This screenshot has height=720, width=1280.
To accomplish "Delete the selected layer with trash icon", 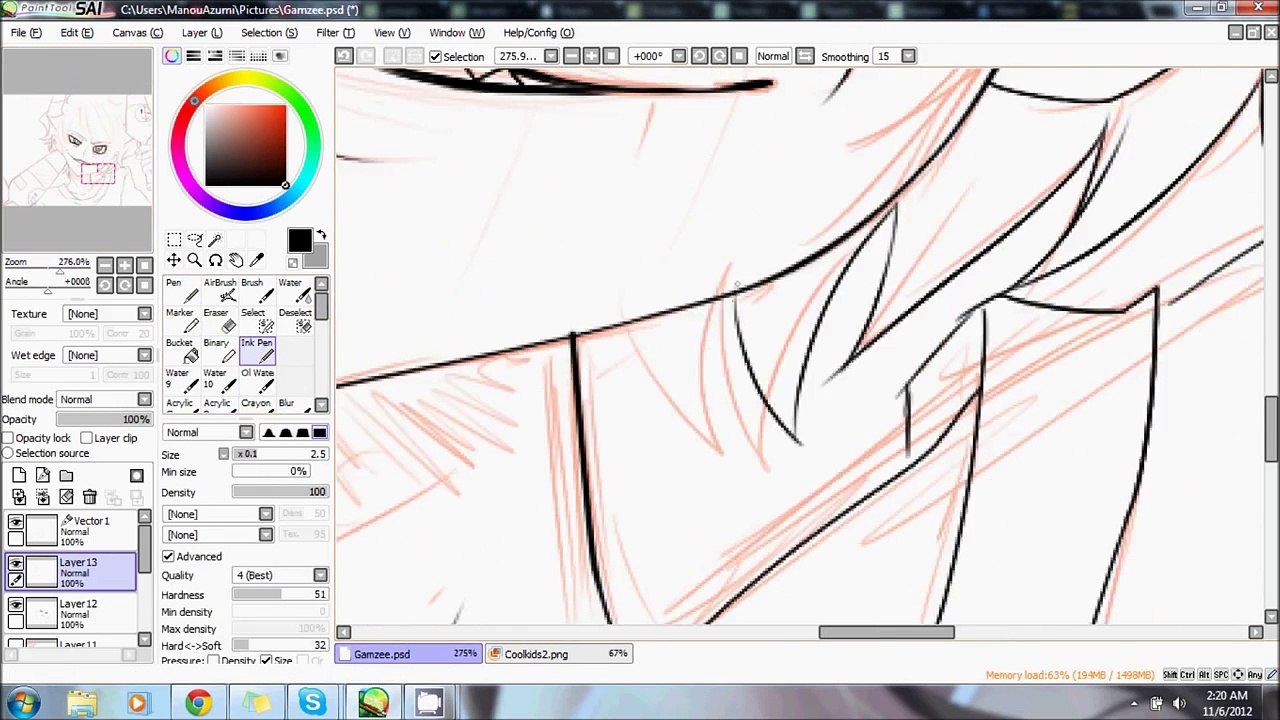I will pyautogui.click(x=89, y=497).
